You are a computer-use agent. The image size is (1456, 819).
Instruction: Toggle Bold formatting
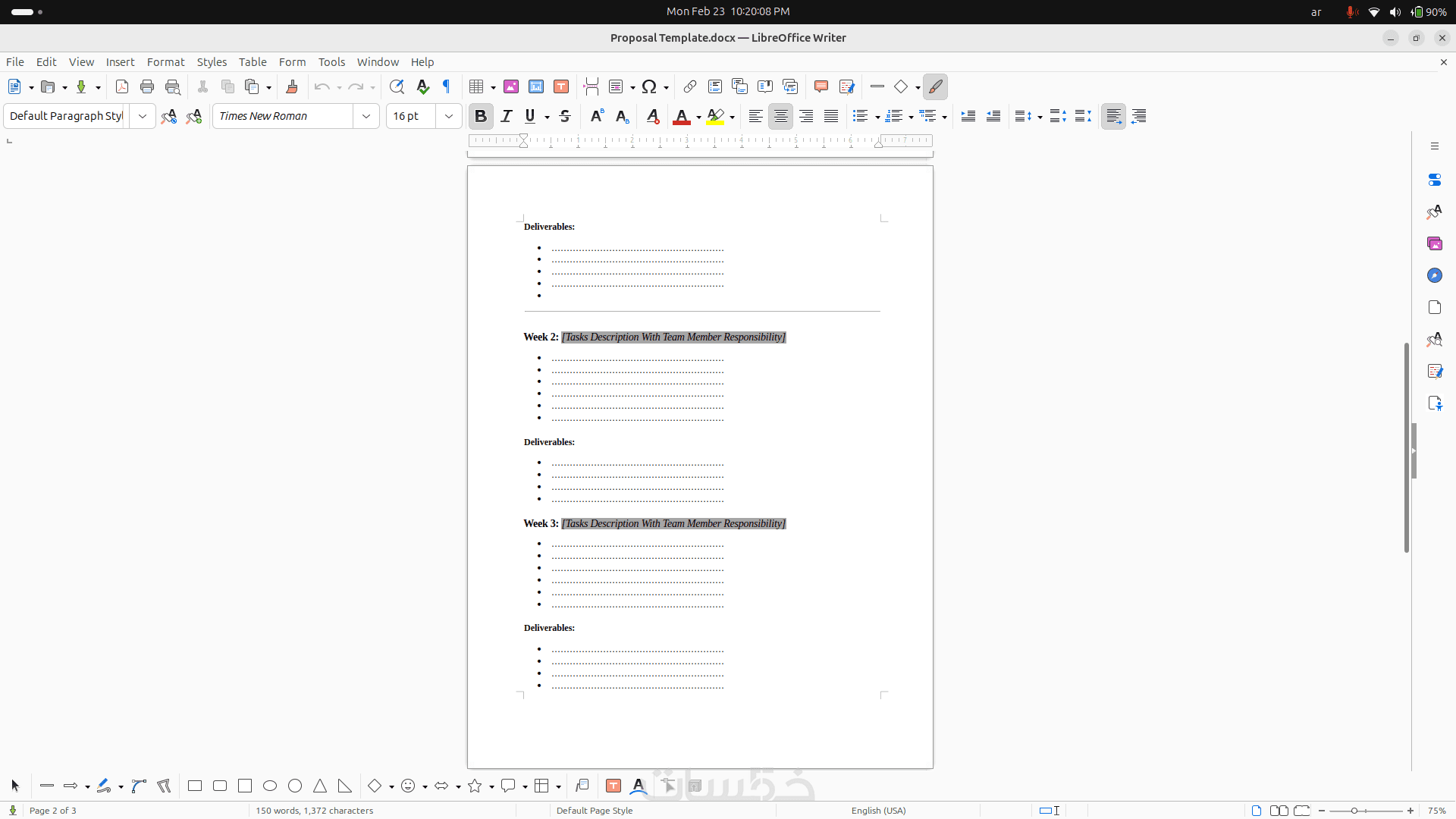480,116
